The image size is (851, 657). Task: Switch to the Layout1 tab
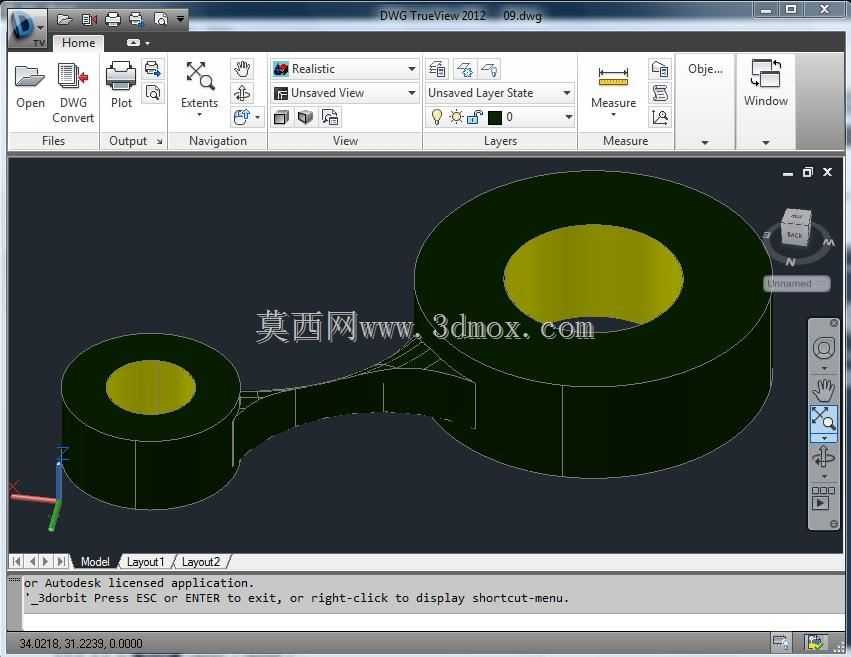tap(145, 562)
